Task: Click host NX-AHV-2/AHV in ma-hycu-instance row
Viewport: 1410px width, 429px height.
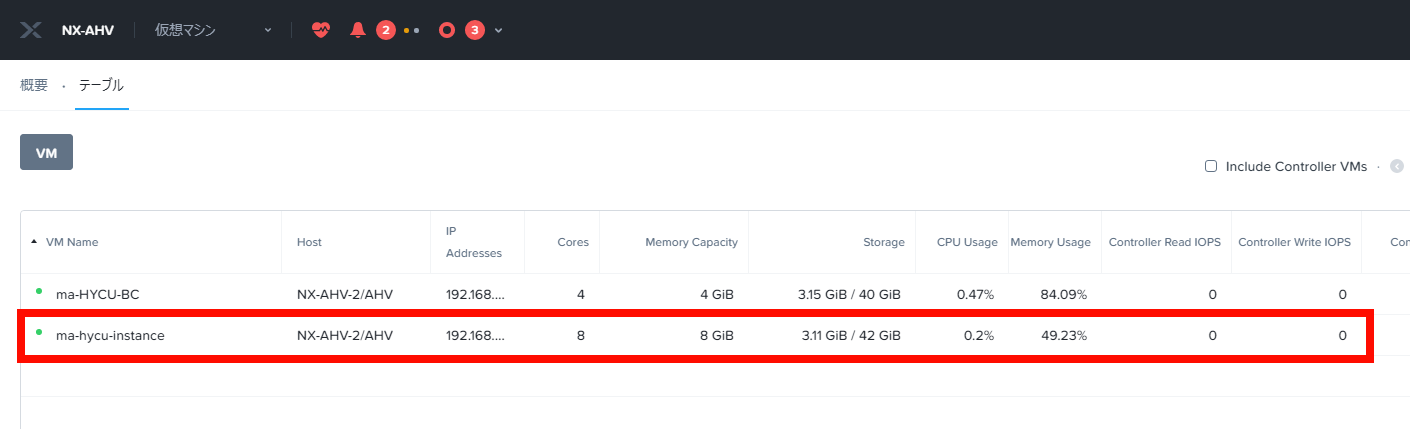Action: point(344,336)
